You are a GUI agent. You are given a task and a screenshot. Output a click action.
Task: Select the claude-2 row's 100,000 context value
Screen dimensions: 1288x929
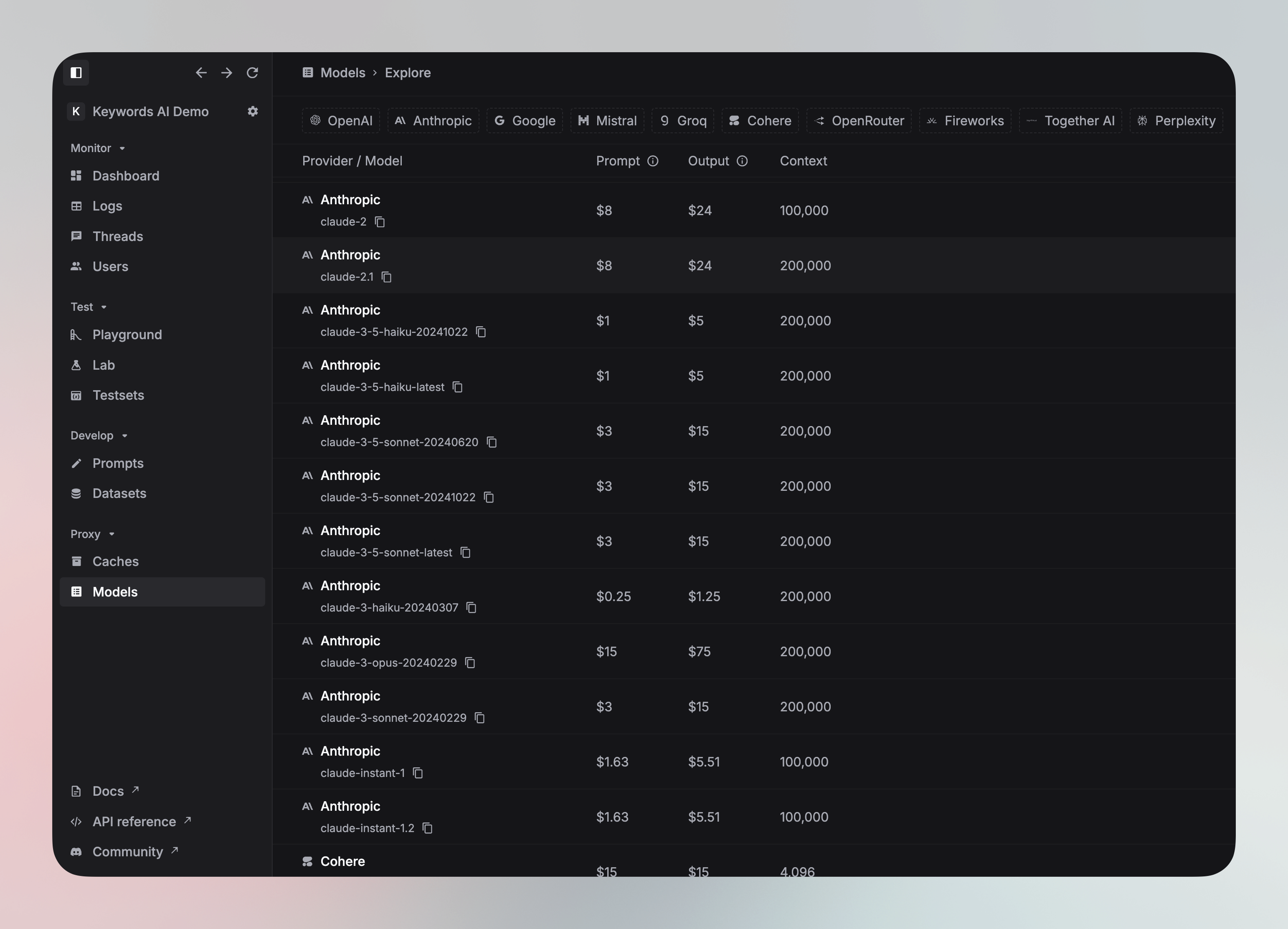tap(804, 211)
